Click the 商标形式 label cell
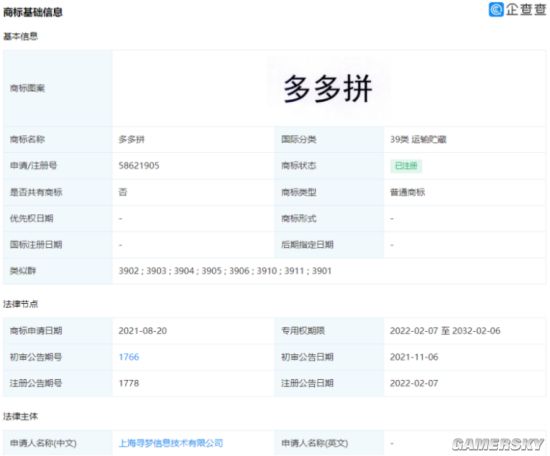This screenshot has width=550, height=456. pos(329,218)
